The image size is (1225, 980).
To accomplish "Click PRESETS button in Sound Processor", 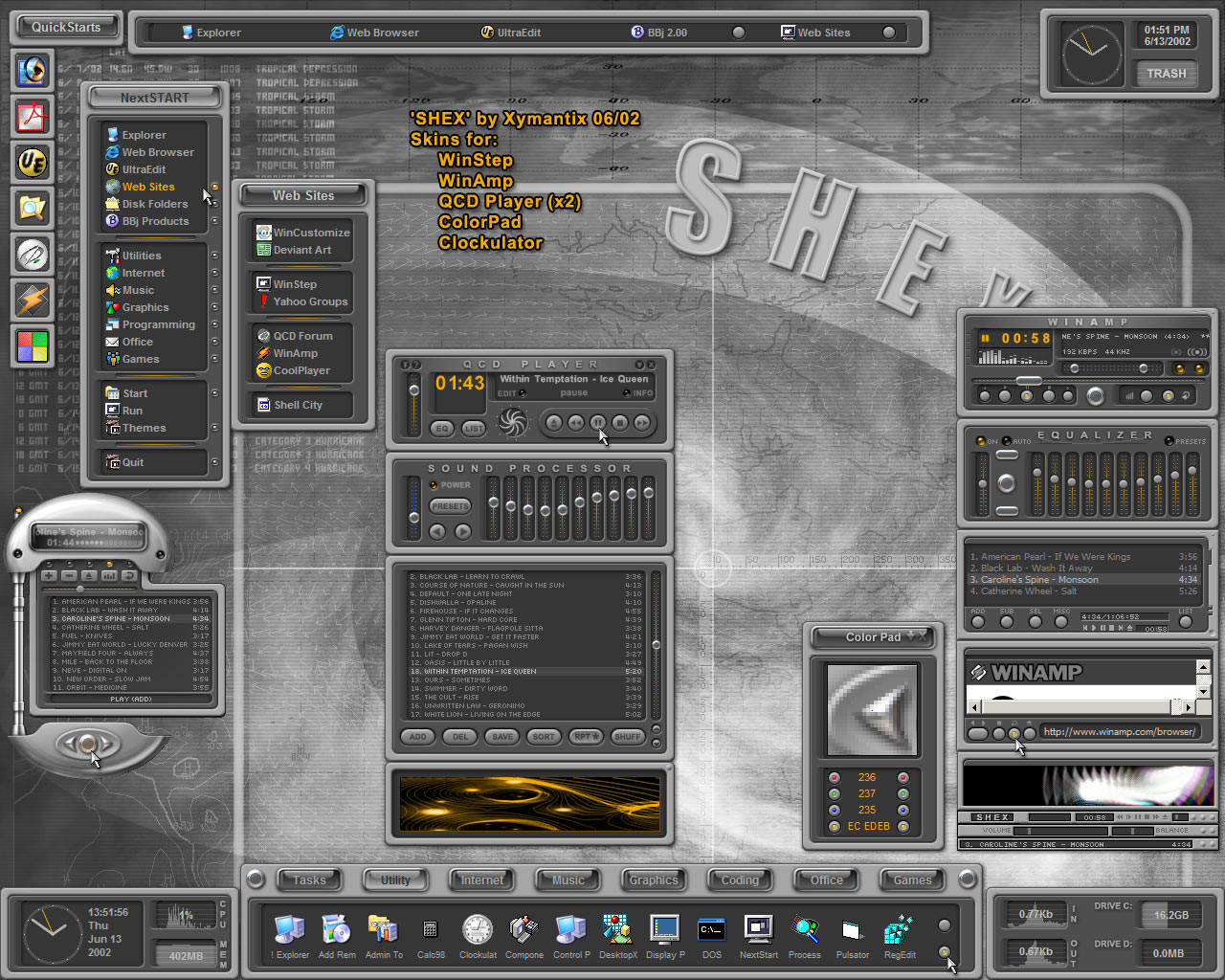I will point(450,505).
